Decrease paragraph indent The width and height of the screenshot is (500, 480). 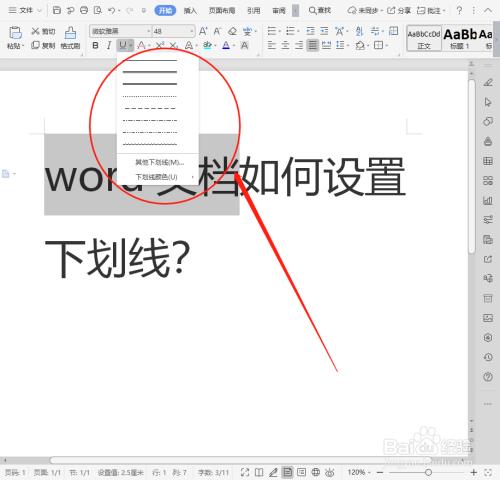pyautogui.click(x=310, y=31)
